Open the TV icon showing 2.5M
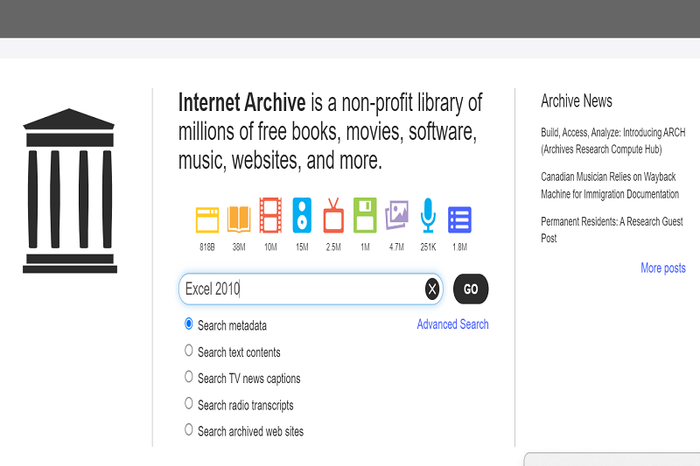Screen dimensions: 700x466 333,216
